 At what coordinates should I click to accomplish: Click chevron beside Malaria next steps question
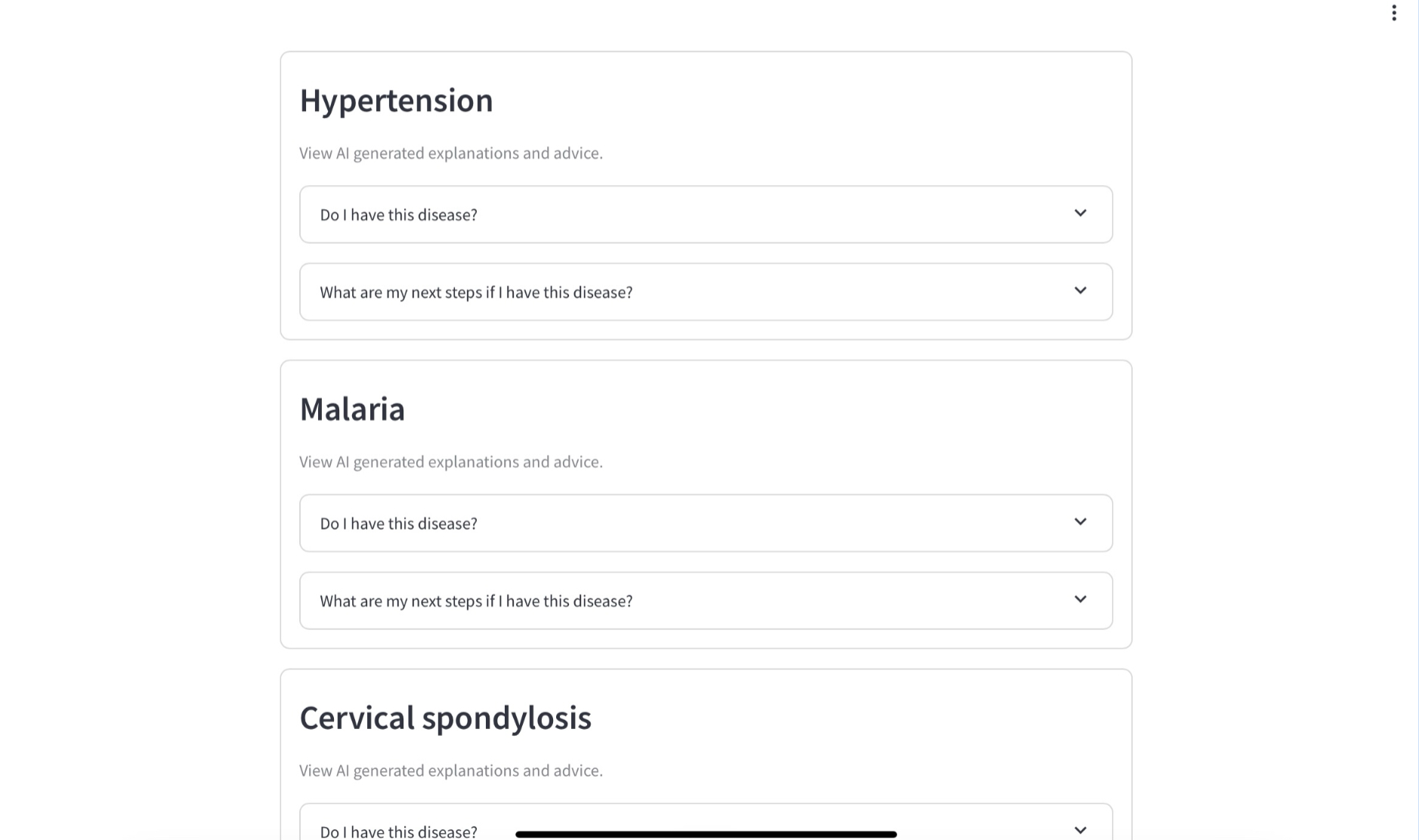(x=1080, y=600)
